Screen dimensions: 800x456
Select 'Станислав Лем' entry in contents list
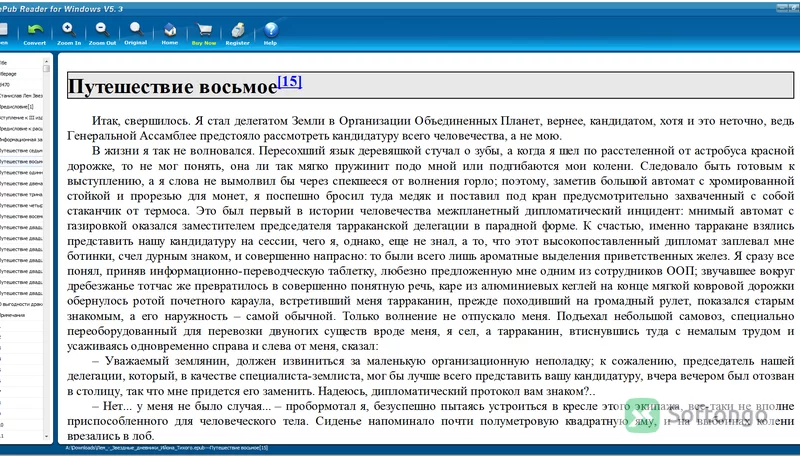coord(21,96)
